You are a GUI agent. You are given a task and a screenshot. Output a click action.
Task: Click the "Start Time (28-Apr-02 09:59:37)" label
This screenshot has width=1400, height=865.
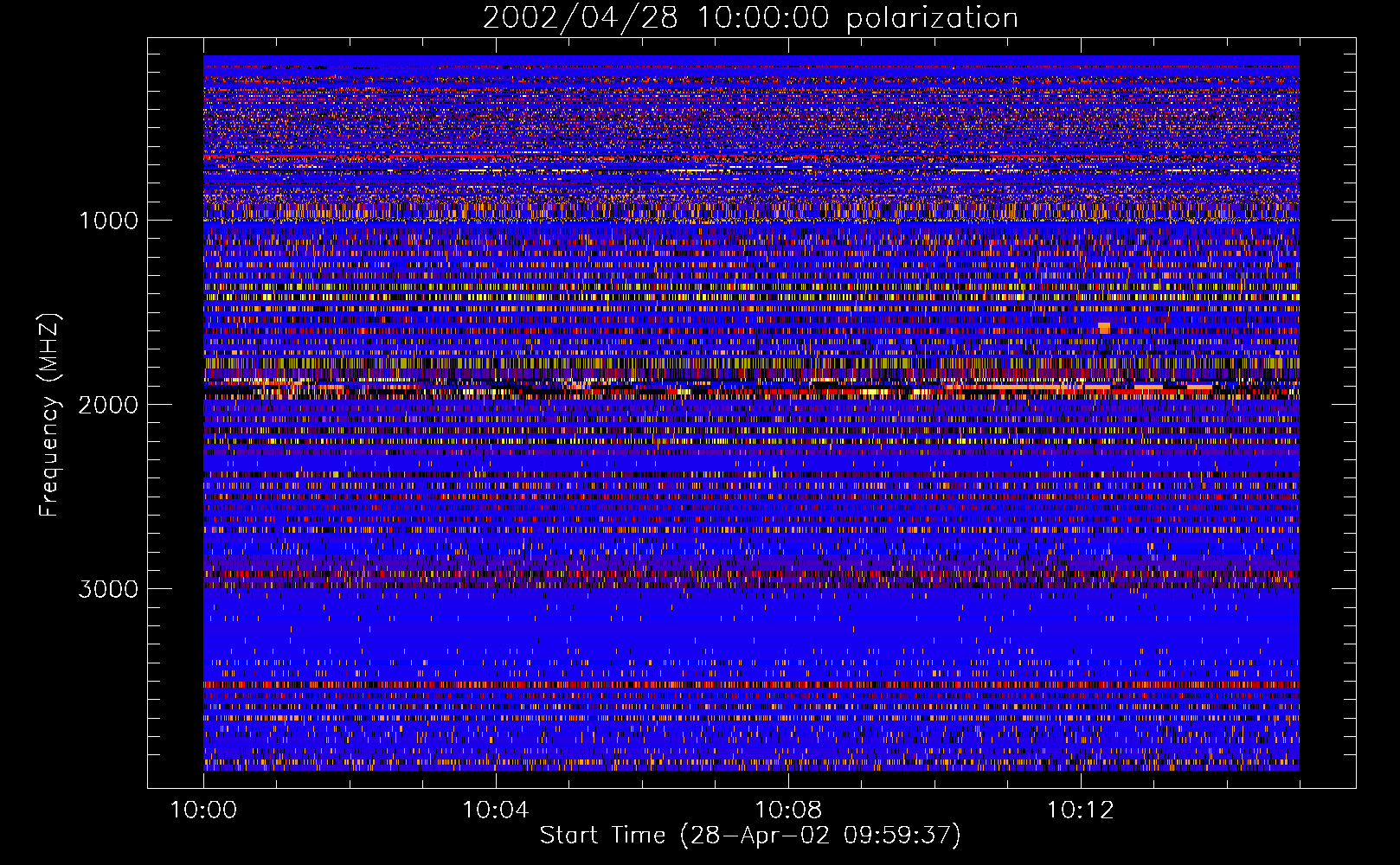pos(750,836)
